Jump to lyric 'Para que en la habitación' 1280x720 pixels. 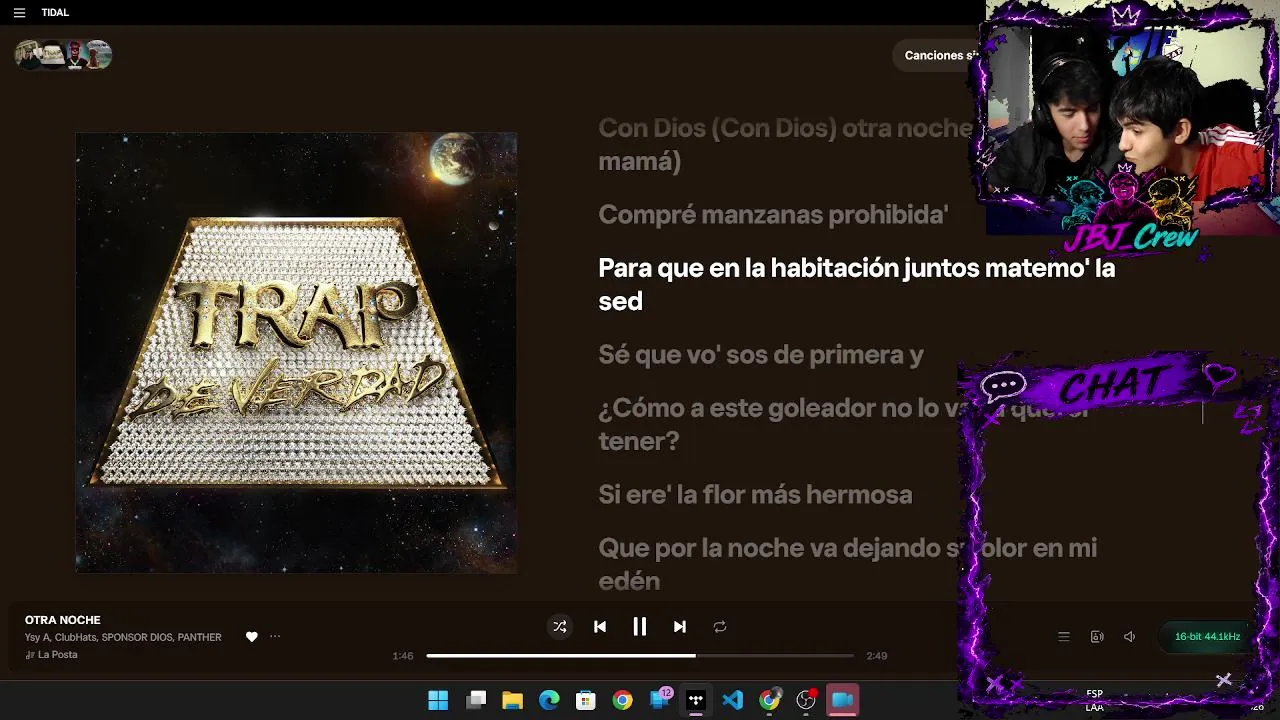856,285
